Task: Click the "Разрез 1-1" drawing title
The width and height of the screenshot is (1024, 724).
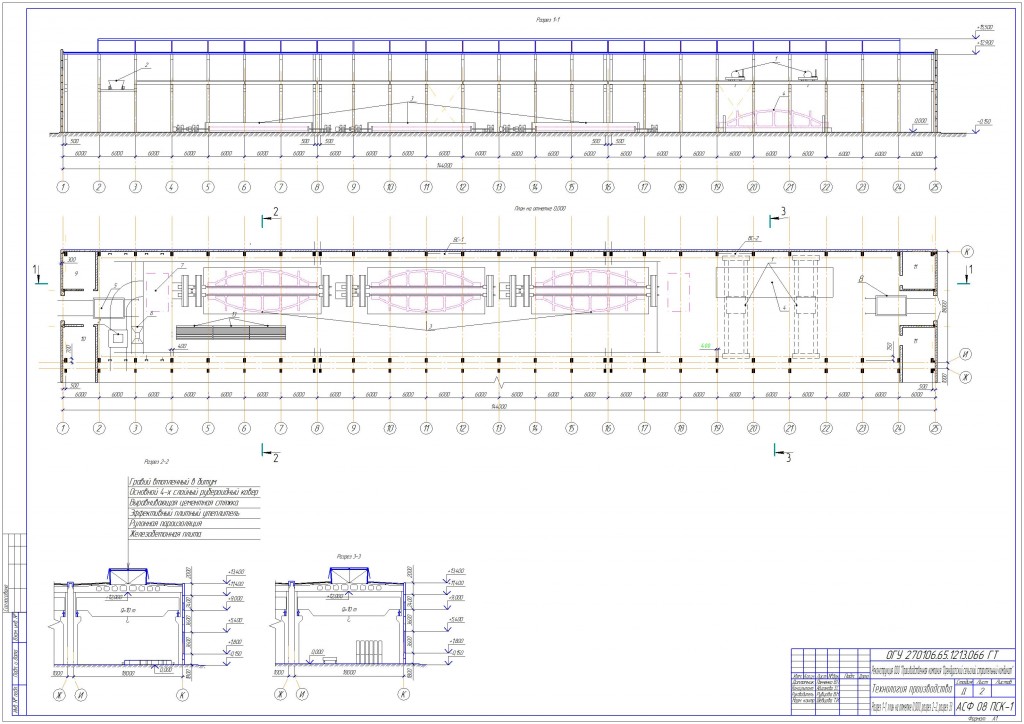Action: (x=548, y=20)
